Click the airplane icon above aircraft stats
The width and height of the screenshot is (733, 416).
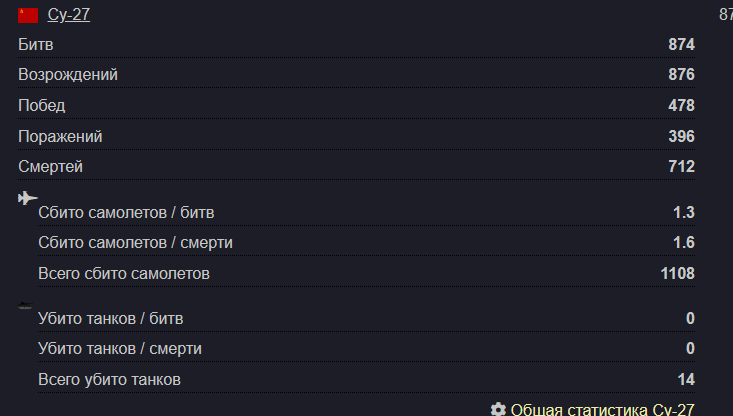click(27, 198)
